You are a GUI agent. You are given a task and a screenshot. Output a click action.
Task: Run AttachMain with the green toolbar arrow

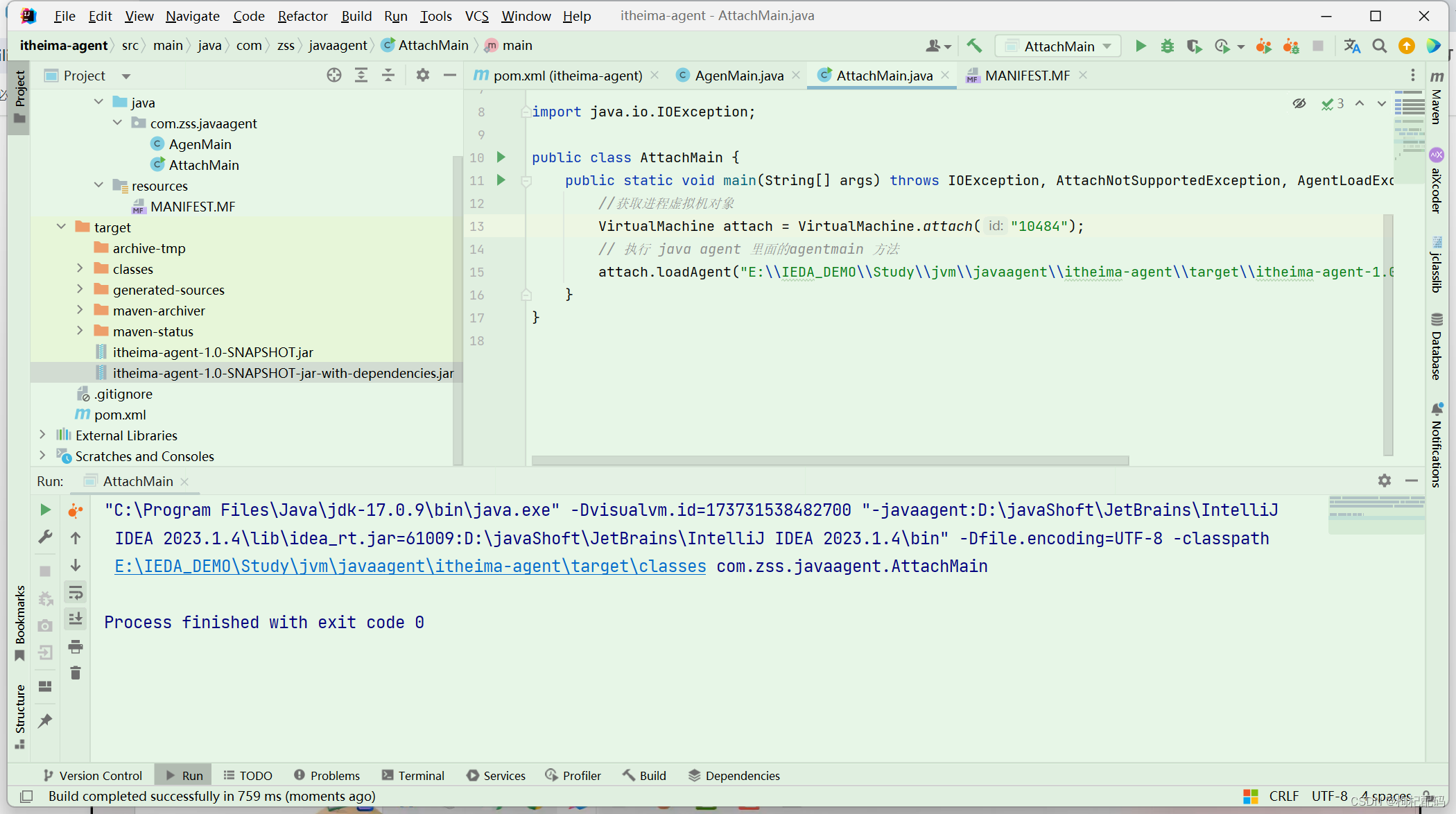[1141, 46]
